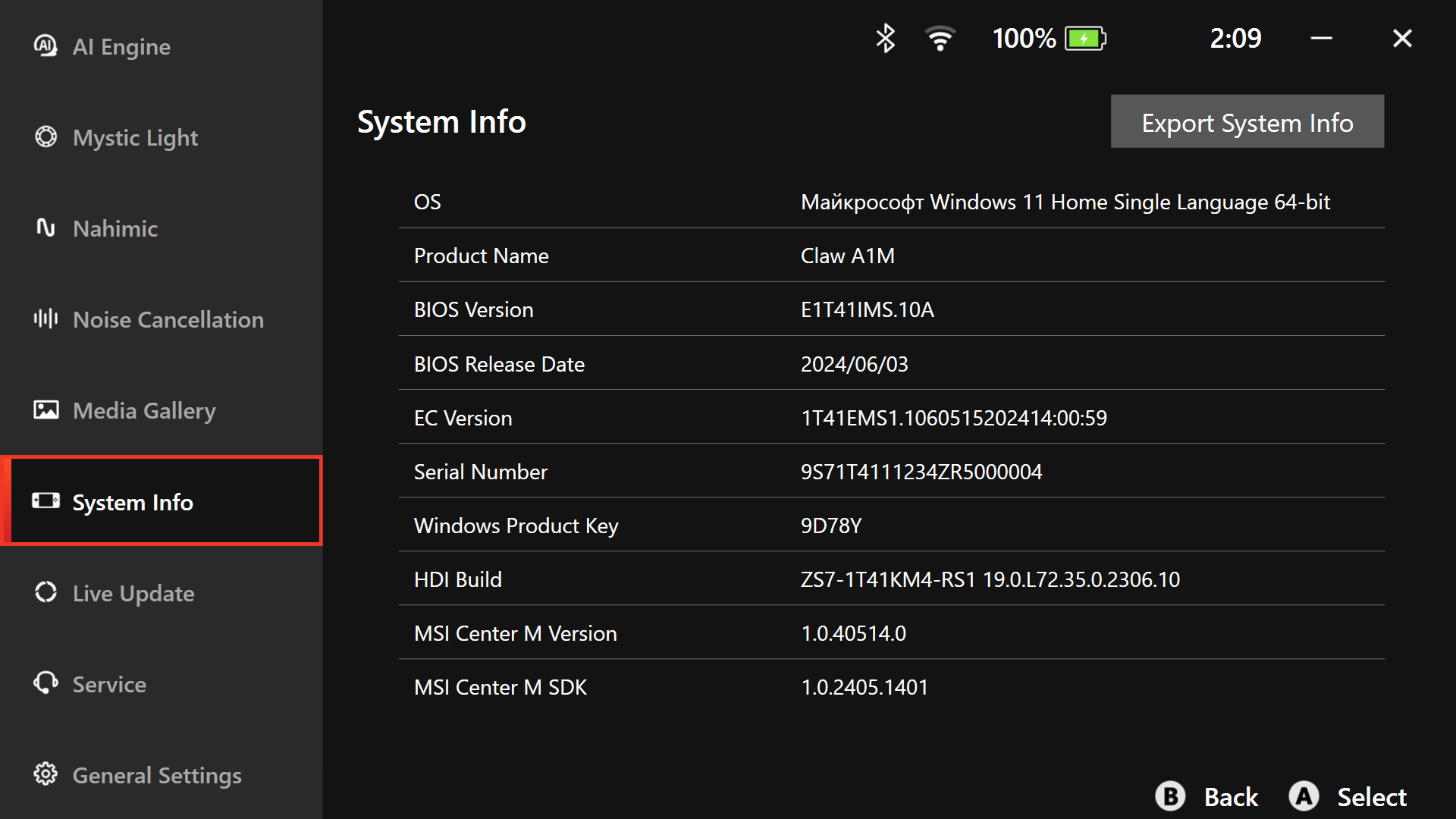The width and height of the screenshot is (1456, 819).
Task: Click the Serial Number value text
Action: point(921,472)
